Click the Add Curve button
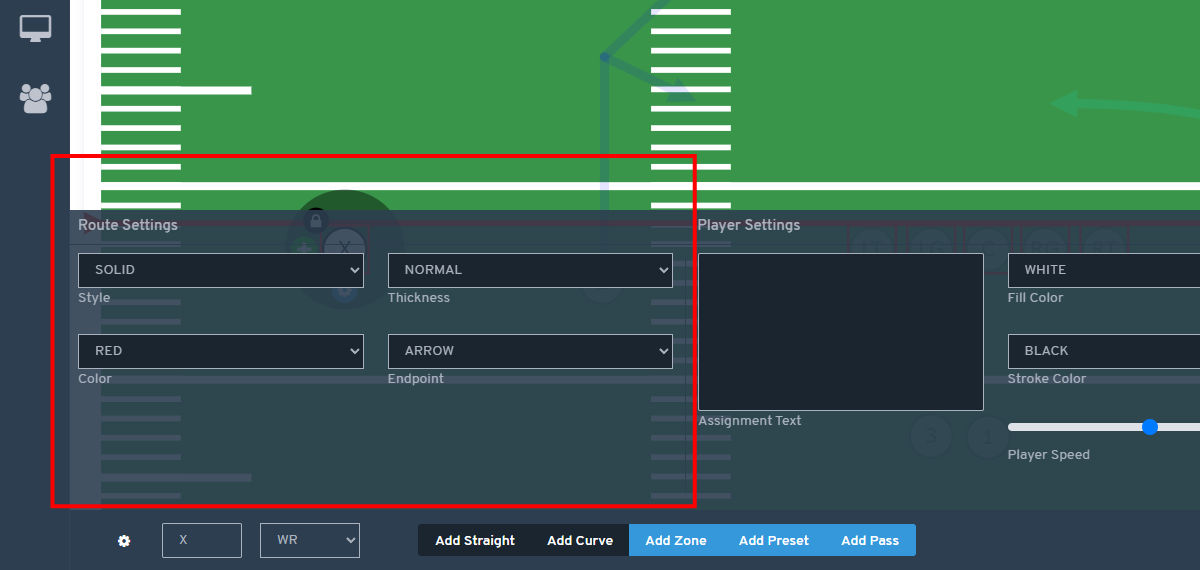The height and width of the screenshot is (570, 1200). (580, 540)
